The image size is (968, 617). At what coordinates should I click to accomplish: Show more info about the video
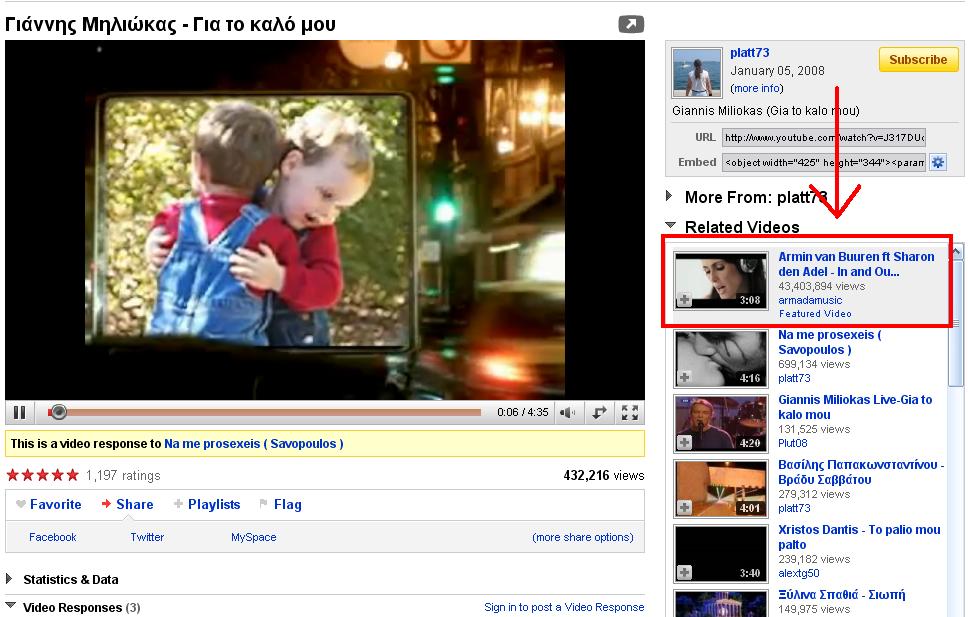(x=757, y=88)
